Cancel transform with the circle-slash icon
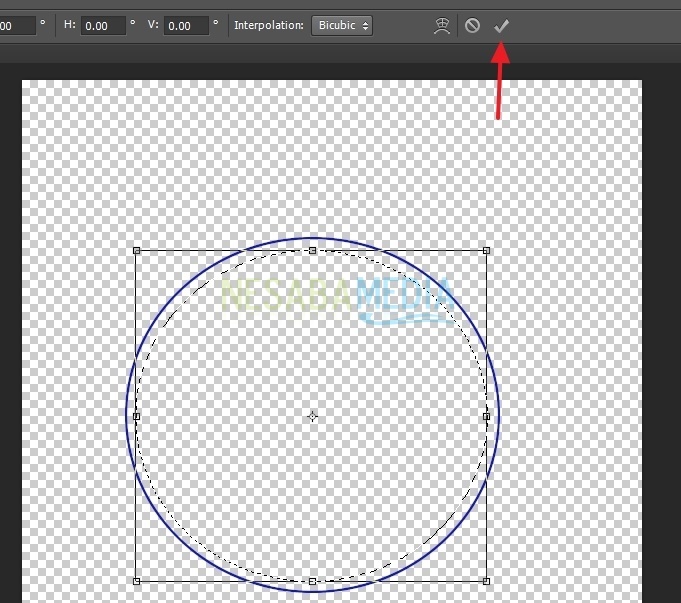Screen dimensions: 681x603 point(472,26)
